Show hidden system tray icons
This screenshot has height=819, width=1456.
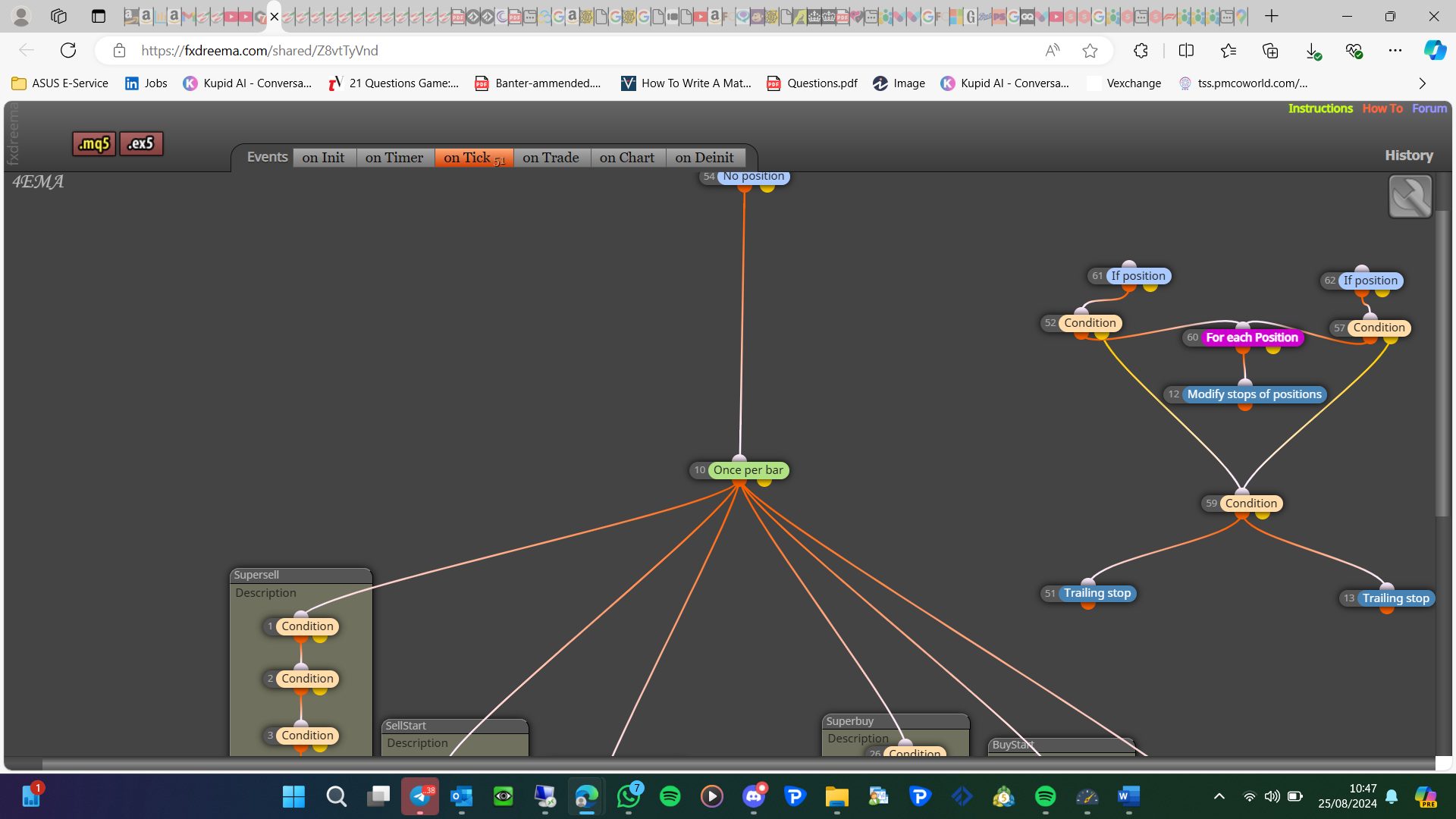click(x=1219, y=796)
